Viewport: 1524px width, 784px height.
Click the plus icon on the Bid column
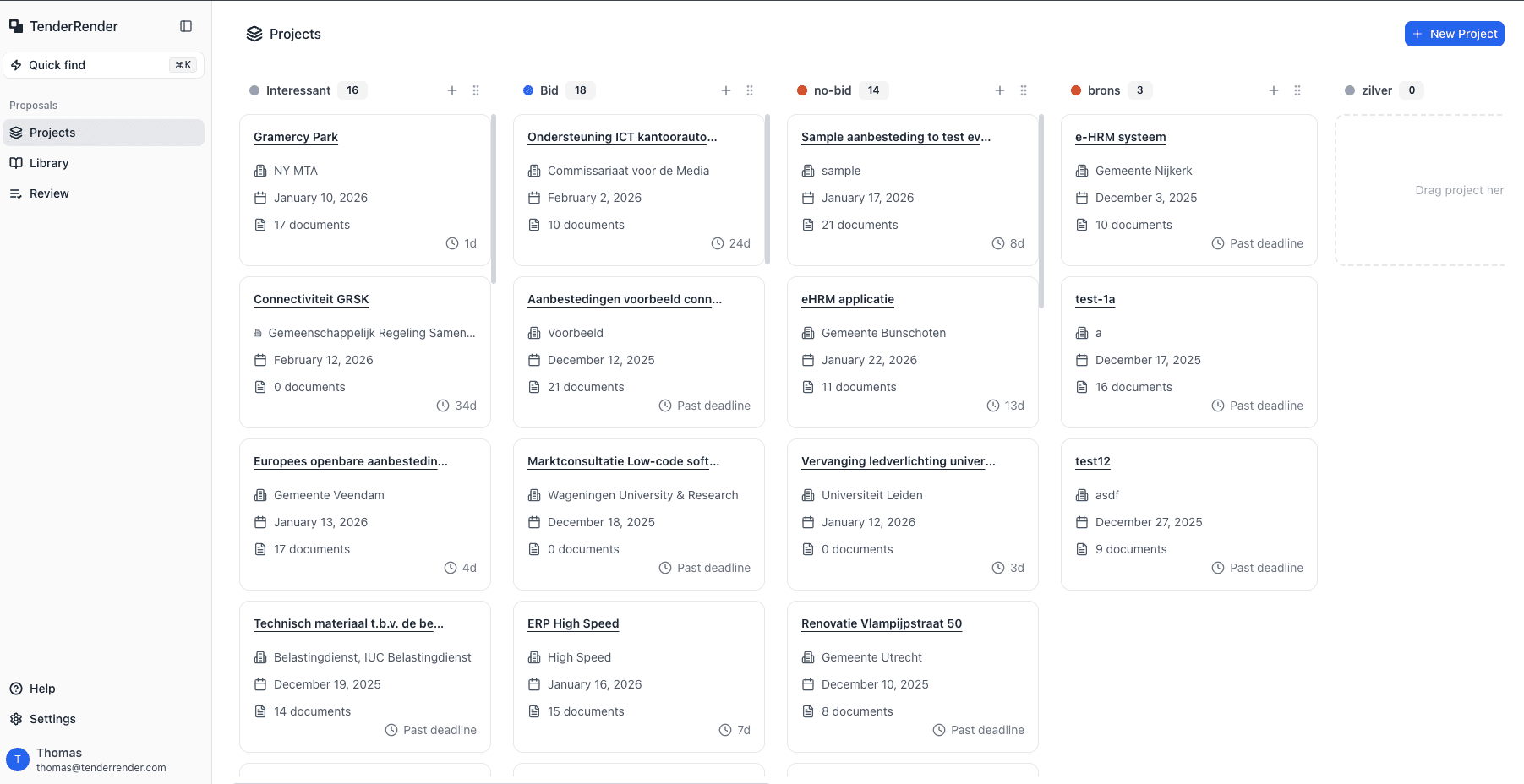click(x=726, y=90)
